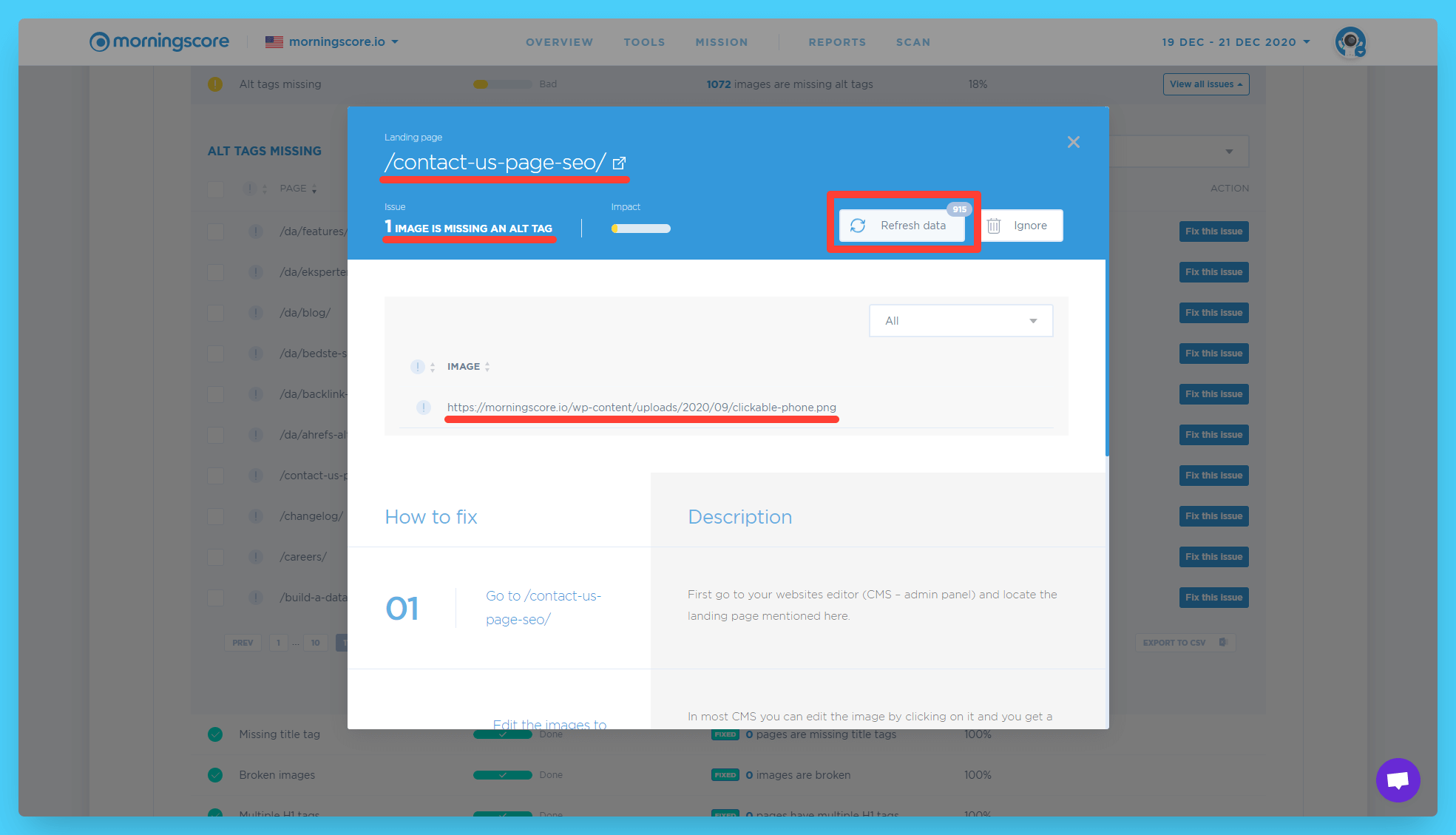The image size is (1456, 835).
Task: Sort the PAGE column in Alt Tags table
Action: [x=298, y=189]
